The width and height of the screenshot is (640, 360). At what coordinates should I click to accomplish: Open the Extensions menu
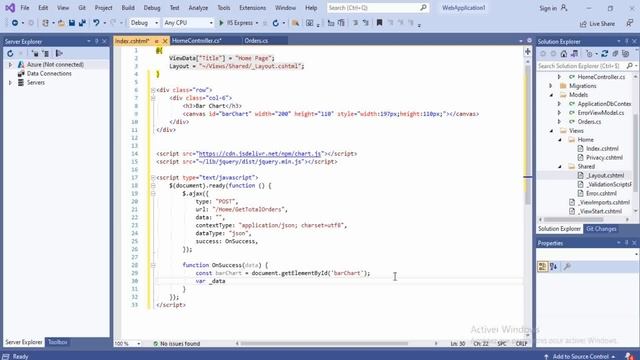[252, 8]
